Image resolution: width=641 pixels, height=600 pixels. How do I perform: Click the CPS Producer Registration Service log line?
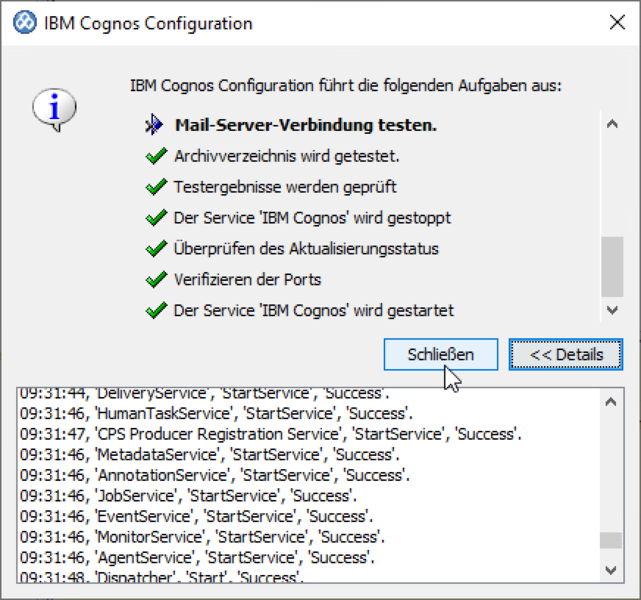click(271, 434)
